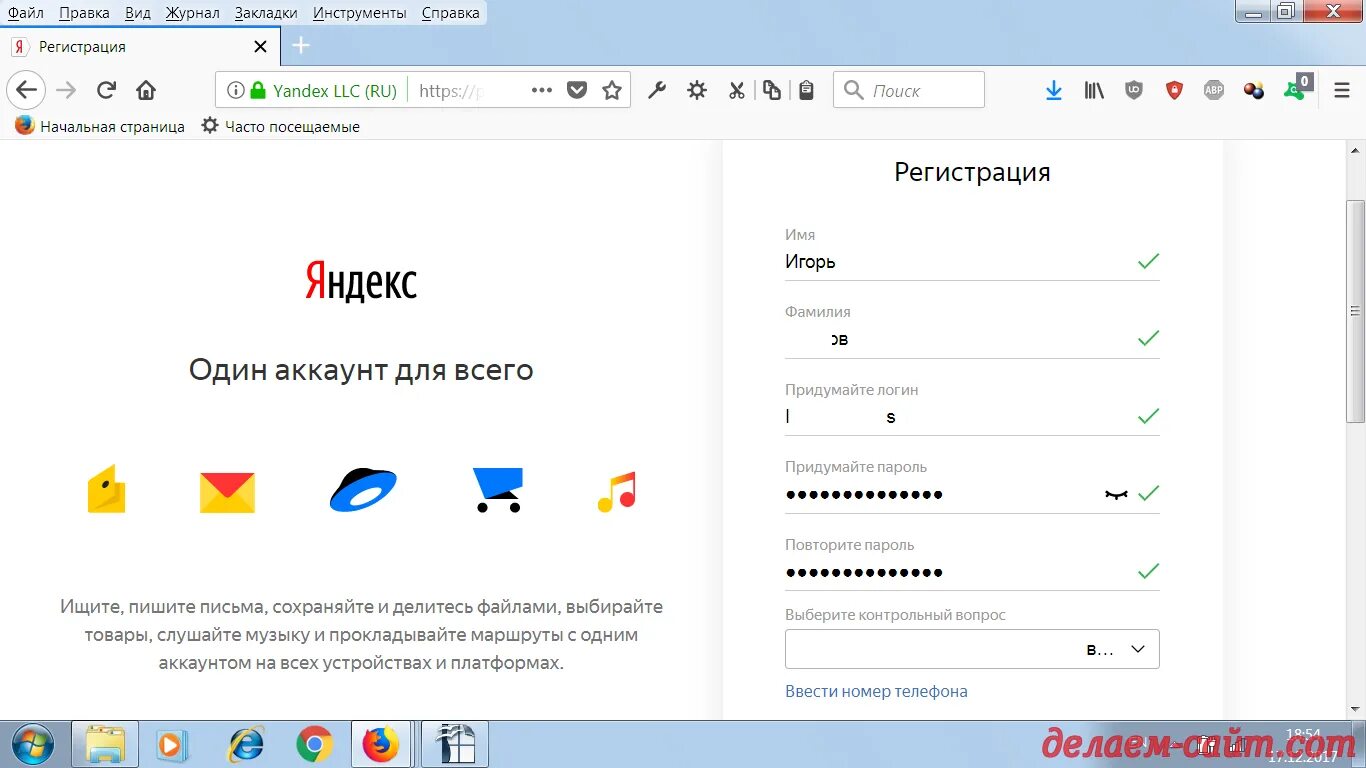Open media player taskbar icon
This screenshot has width=1366, height=768.
[172, 744]
